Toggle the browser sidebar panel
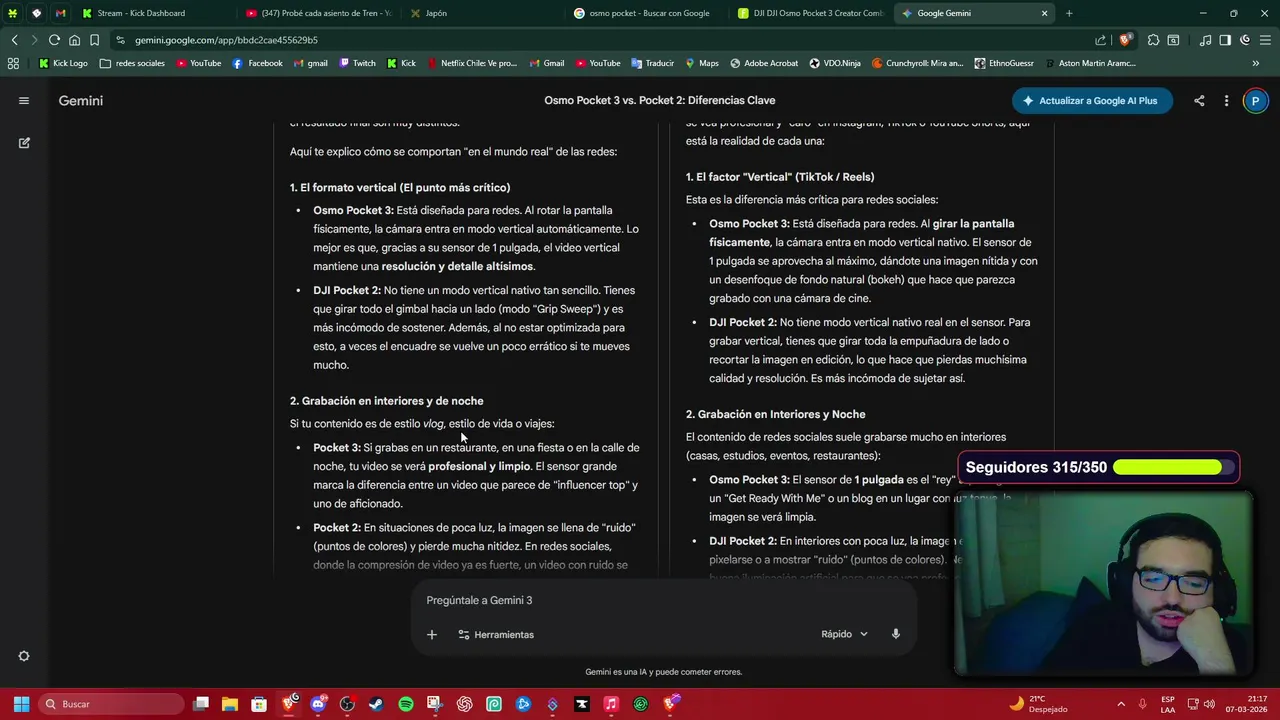The image size is (1280, 720). pyautogui.click(x=1225, y=40)
